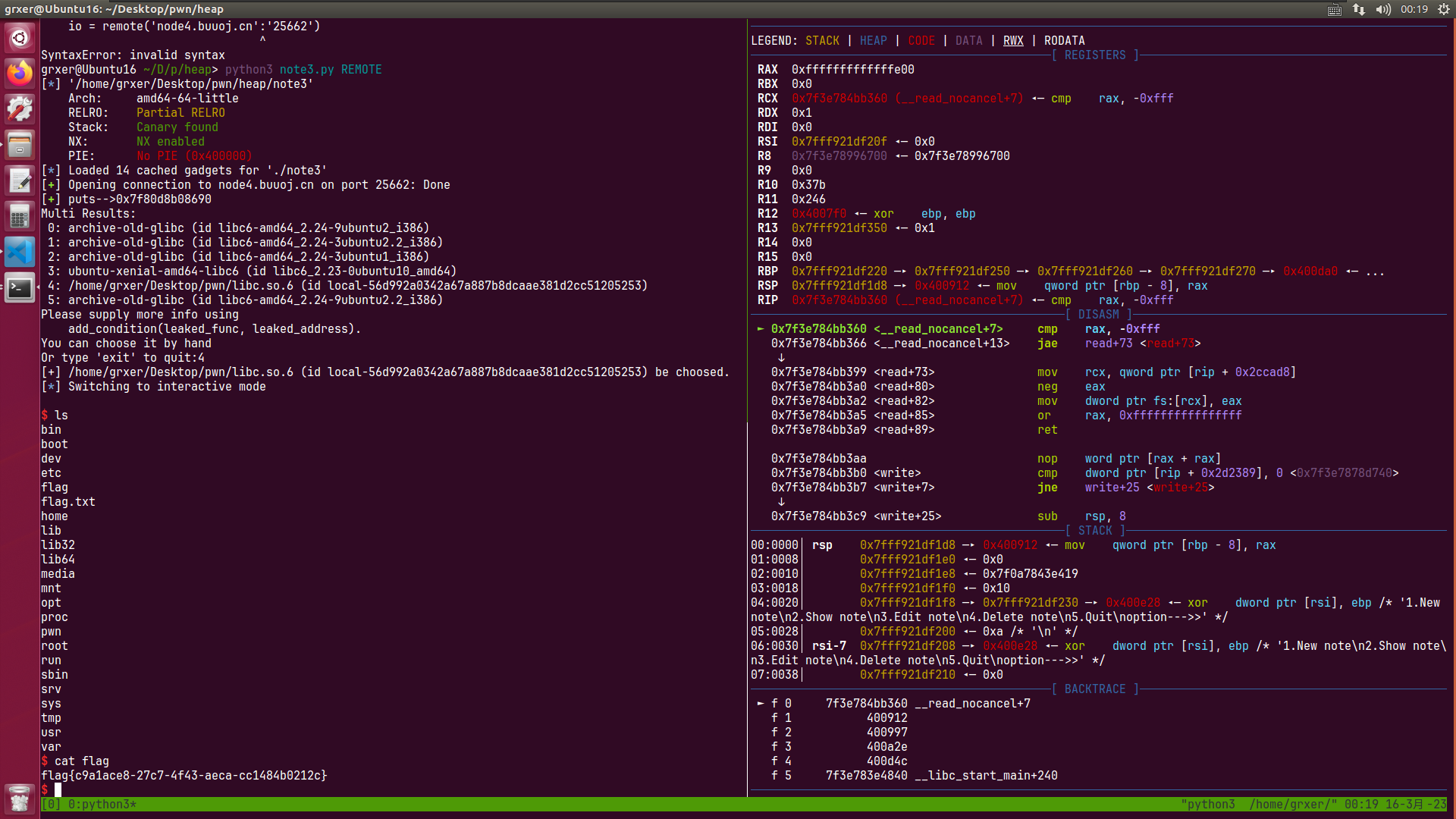Click the 'python3 note3.py REMOTE' command
Viewport: 1456px width, 819px height.
(303, 70)
